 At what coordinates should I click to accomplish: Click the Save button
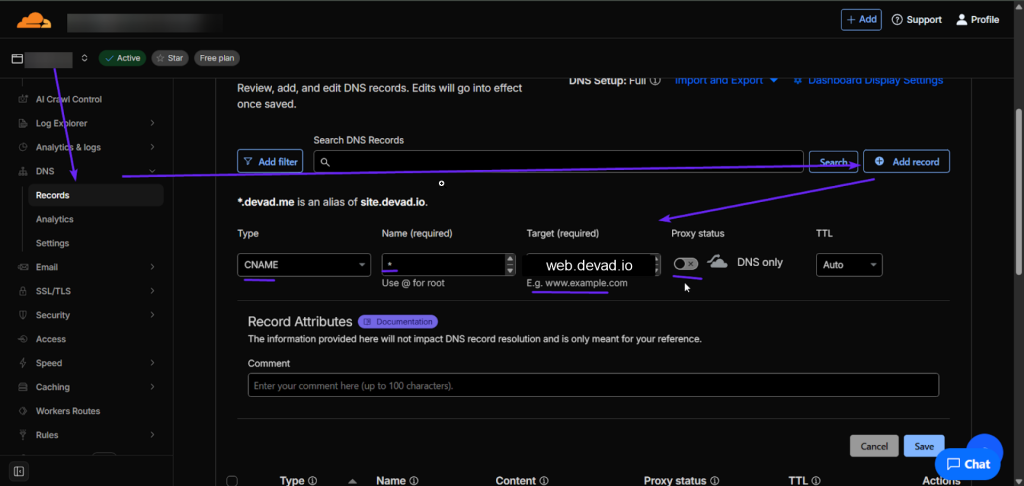[x=924, y=446]
